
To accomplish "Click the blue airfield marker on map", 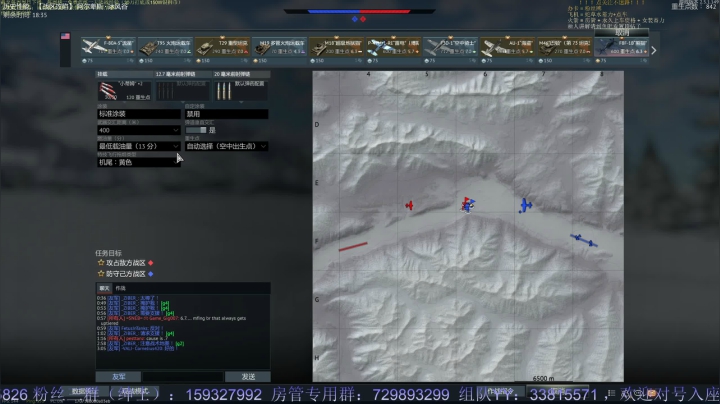I will 584,240.
